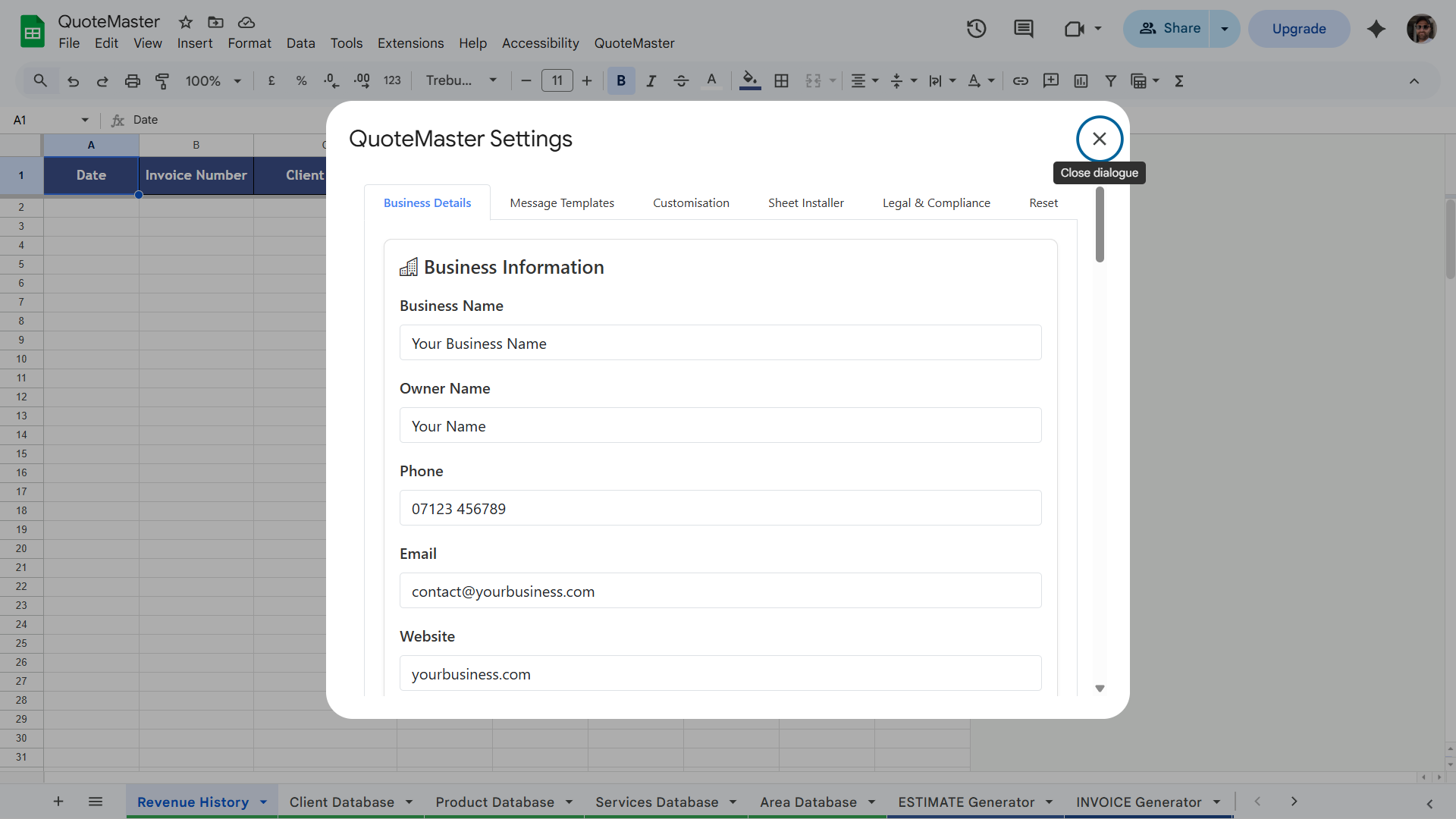
Task: Apply strikethrough formatting
Action: click(681, 80)
